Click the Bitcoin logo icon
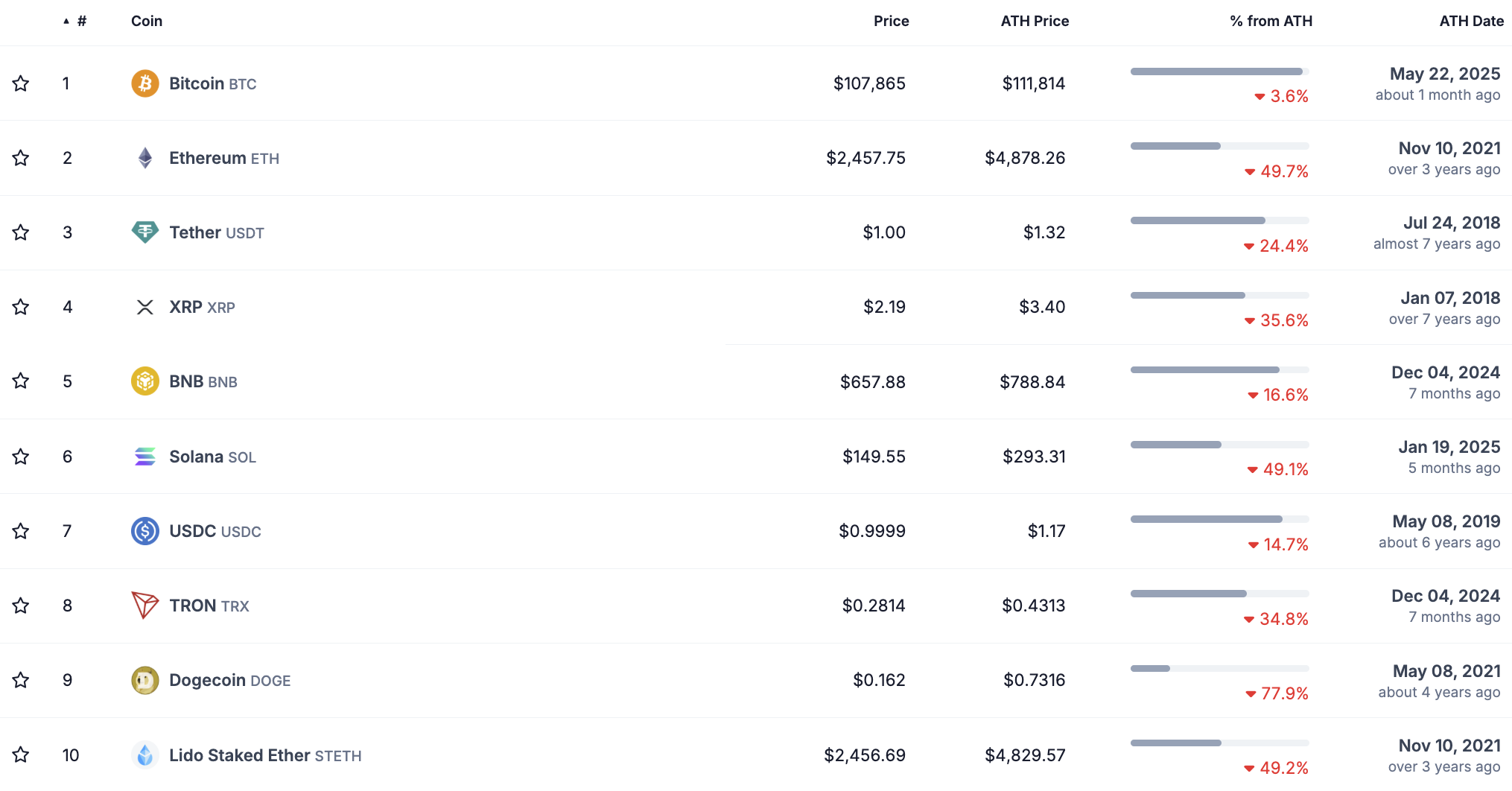 point(145,83)
